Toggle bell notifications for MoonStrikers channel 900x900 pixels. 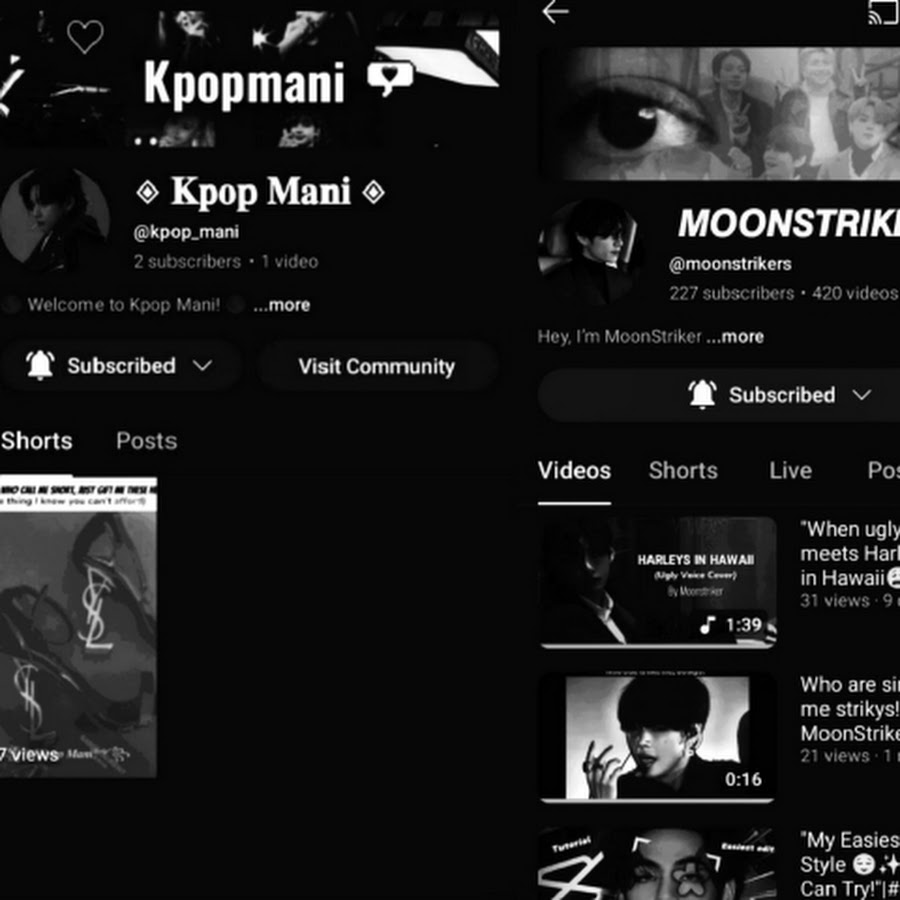[702, 394]
